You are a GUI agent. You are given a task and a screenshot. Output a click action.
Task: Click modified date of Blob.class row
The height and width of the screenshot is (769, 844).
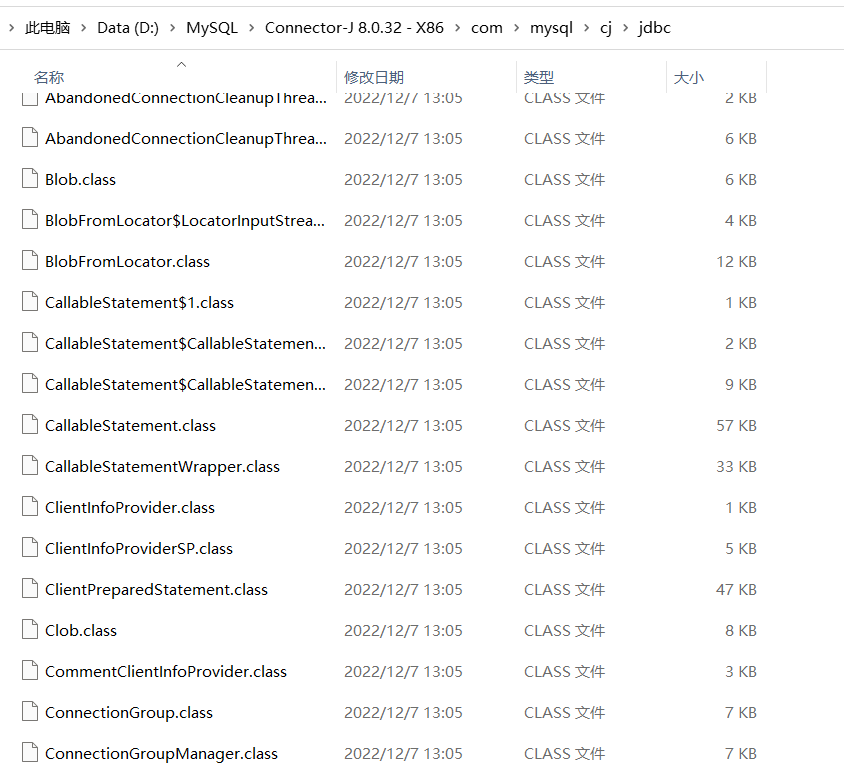pos(403,179)
